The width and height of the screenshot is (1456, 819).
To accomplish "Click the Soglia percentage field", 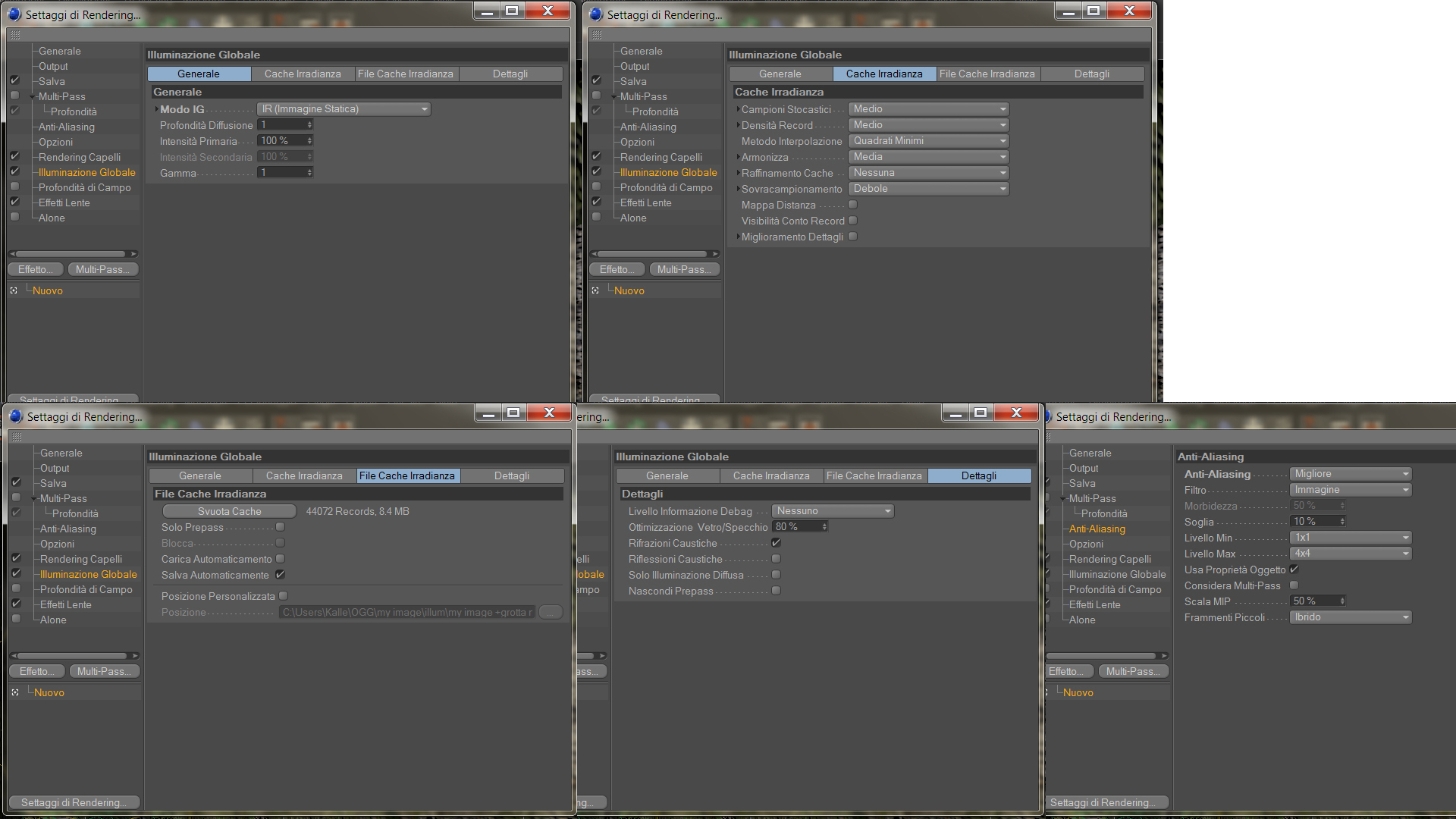I will (1313, 522).
